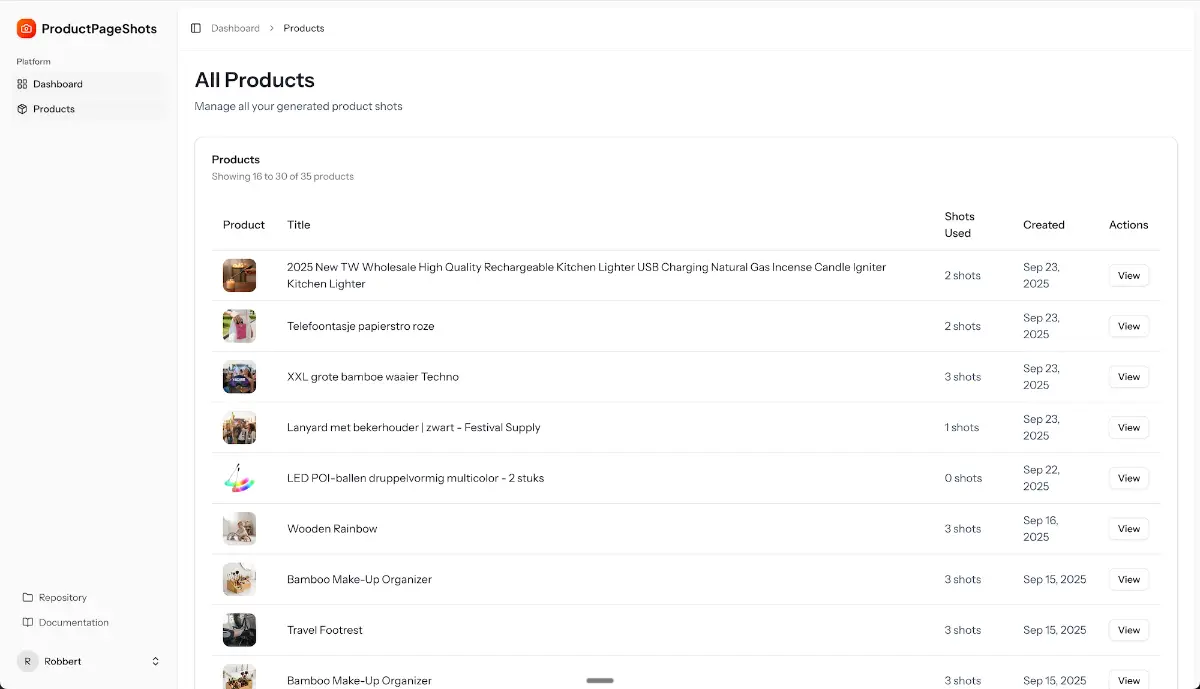Select the Dashboard grid icon in sidebar
The image size is (1200, 689).
point(22,84)
